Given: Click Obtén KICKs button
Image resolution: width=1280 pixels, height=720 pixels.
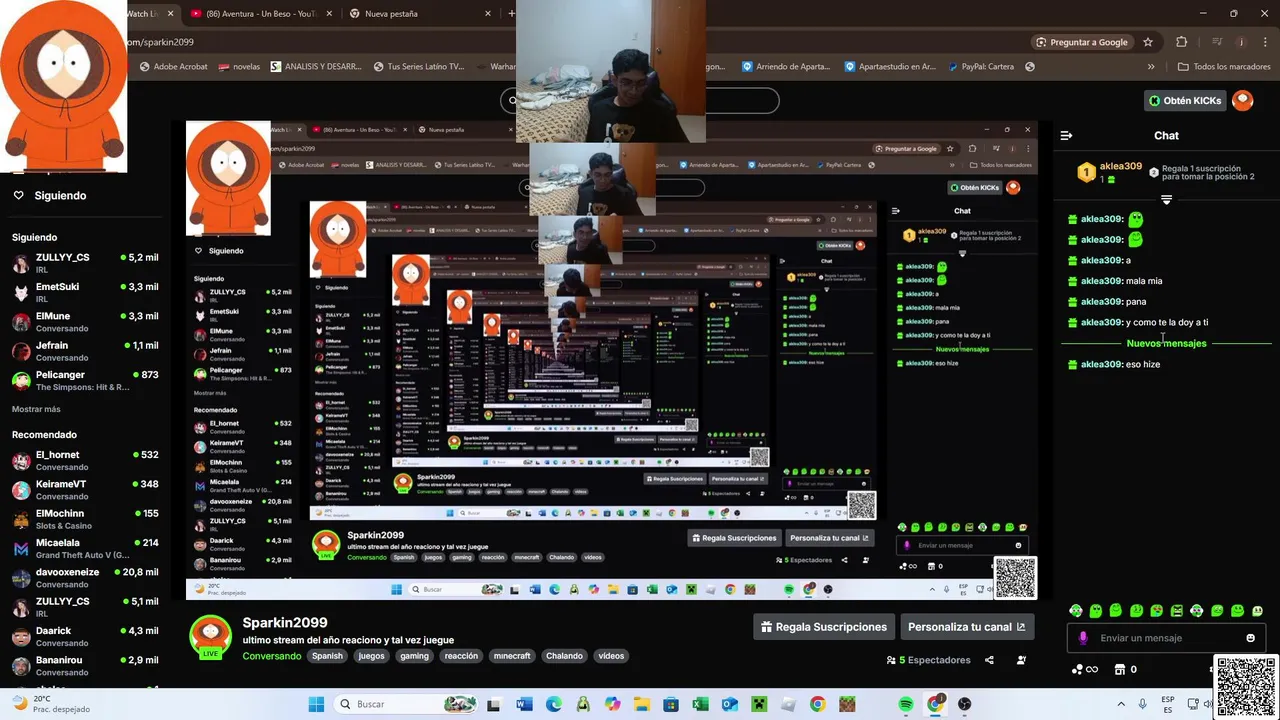Looking at the screenshot, I should [x=1185, y=100].
